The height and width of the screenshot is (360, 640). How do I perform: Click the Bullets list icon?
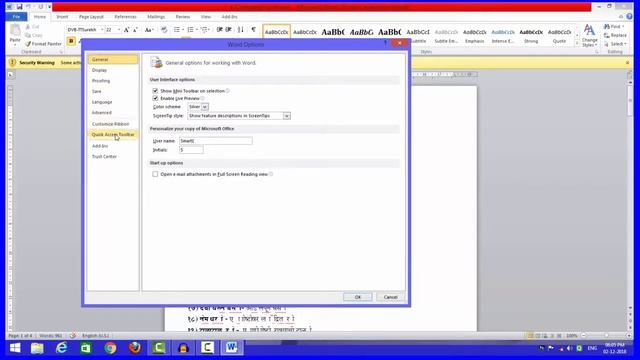pos(177,30)
